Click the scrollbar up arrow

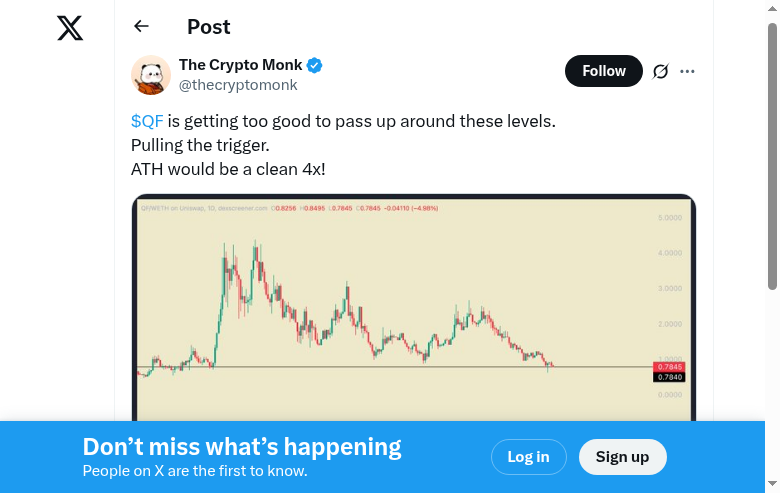tap(772, 8)
